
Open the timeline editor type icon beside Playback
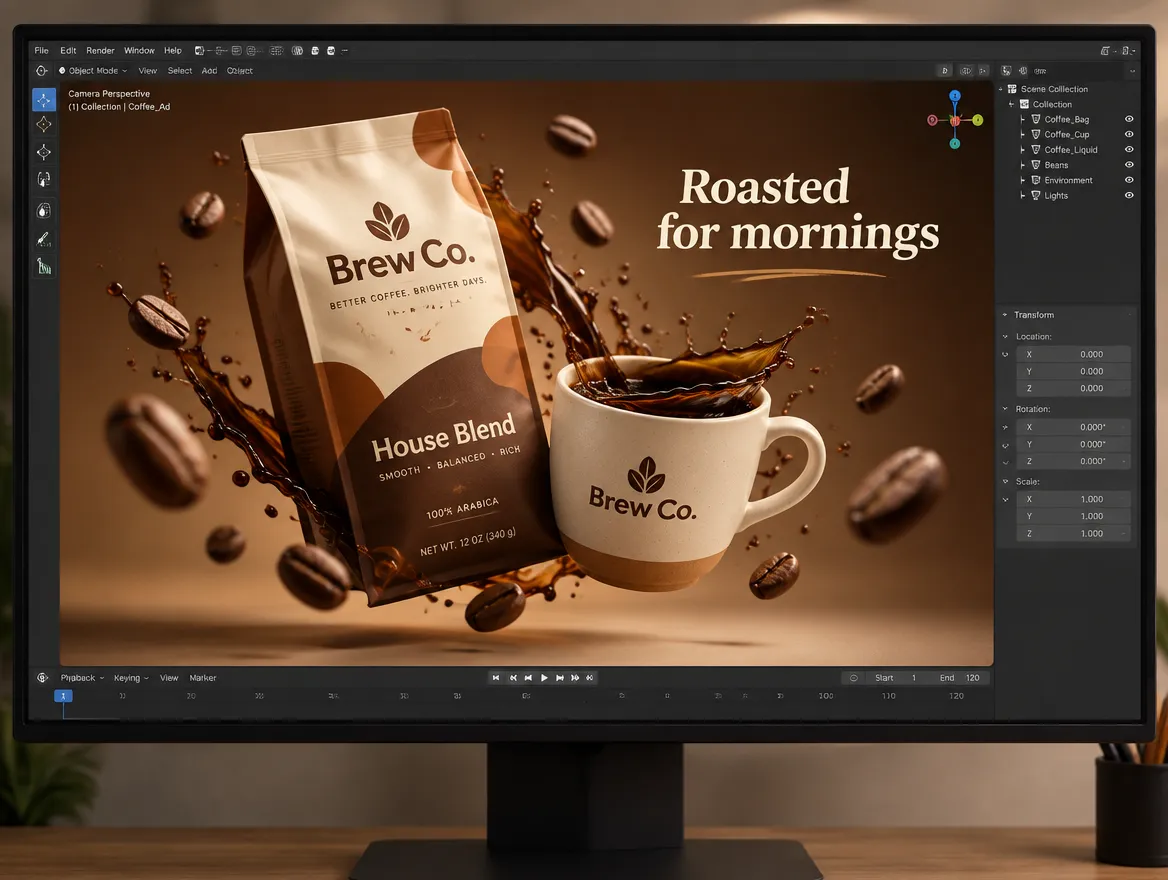coord(42,677)
